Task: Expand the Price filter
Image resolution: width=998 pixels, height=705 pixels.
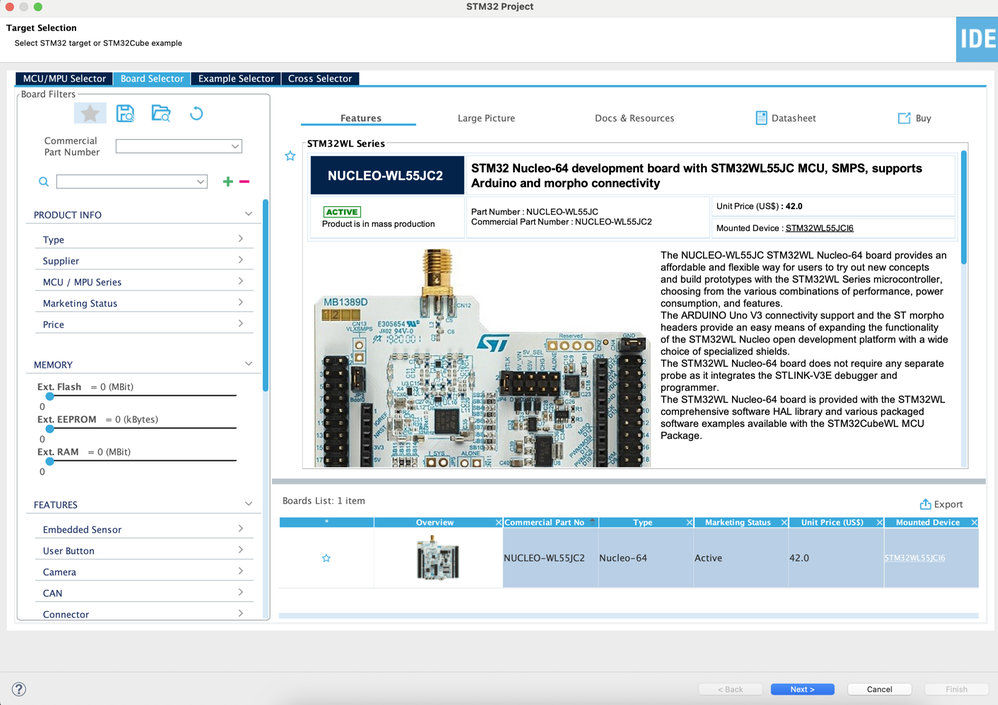Action: pos(241,323)
